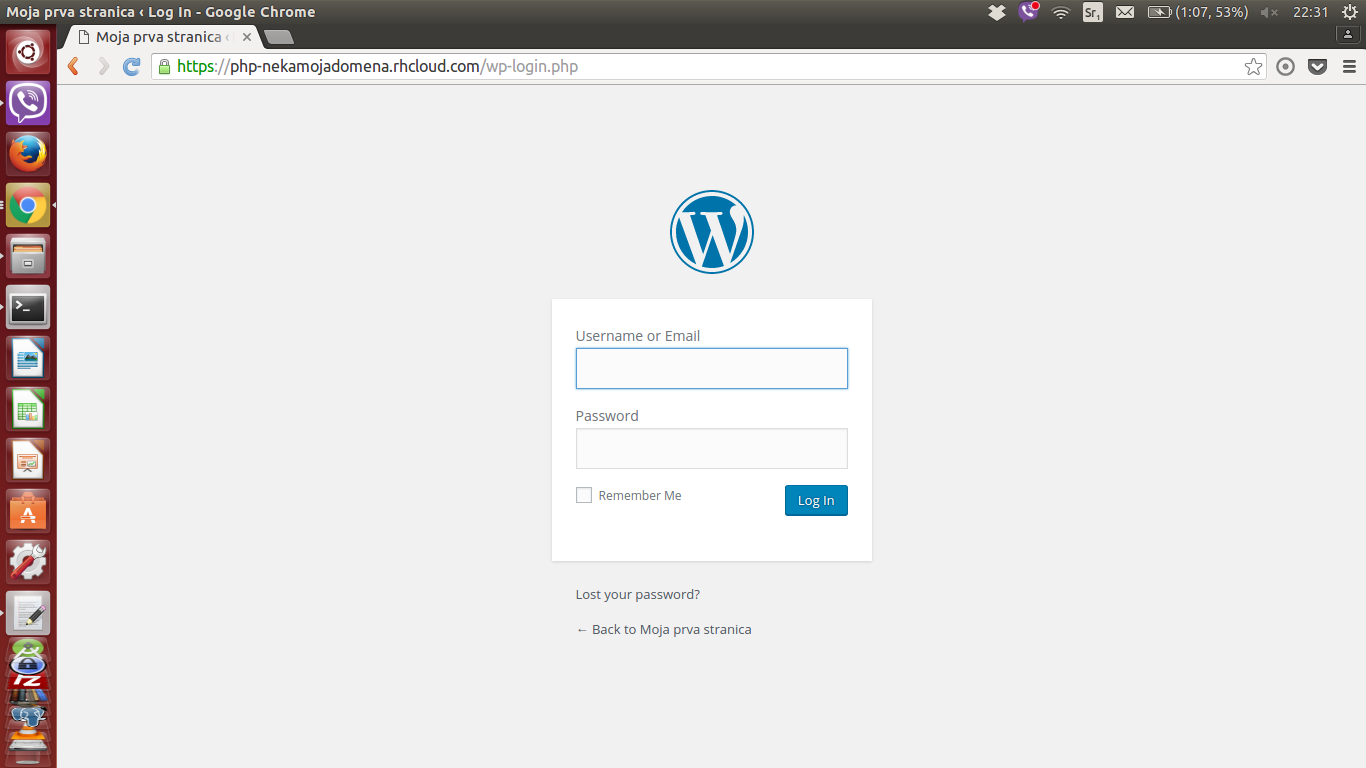Save page with Pocket extension icon
Viewport: 1366px width, 768px height.
click(x=1318, y=67)
